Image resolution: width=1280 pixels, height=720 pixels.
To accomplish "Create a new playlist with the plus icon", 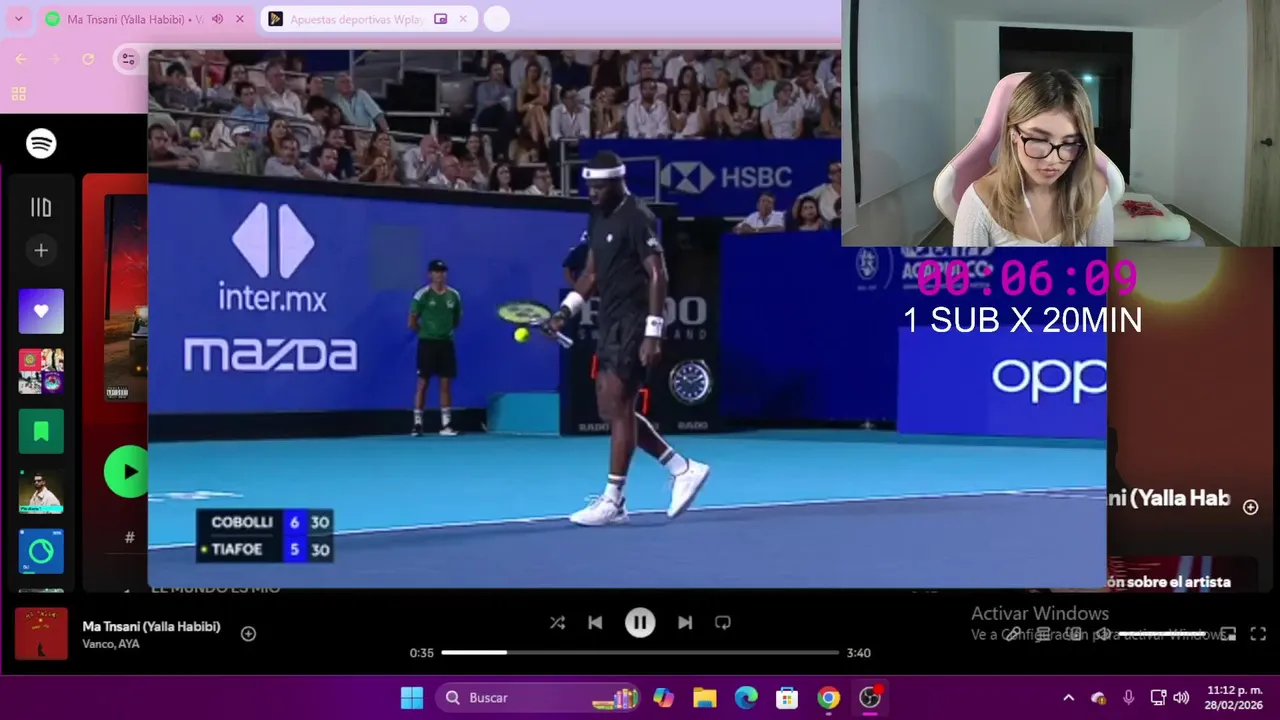I will click(x=41, y=250).
